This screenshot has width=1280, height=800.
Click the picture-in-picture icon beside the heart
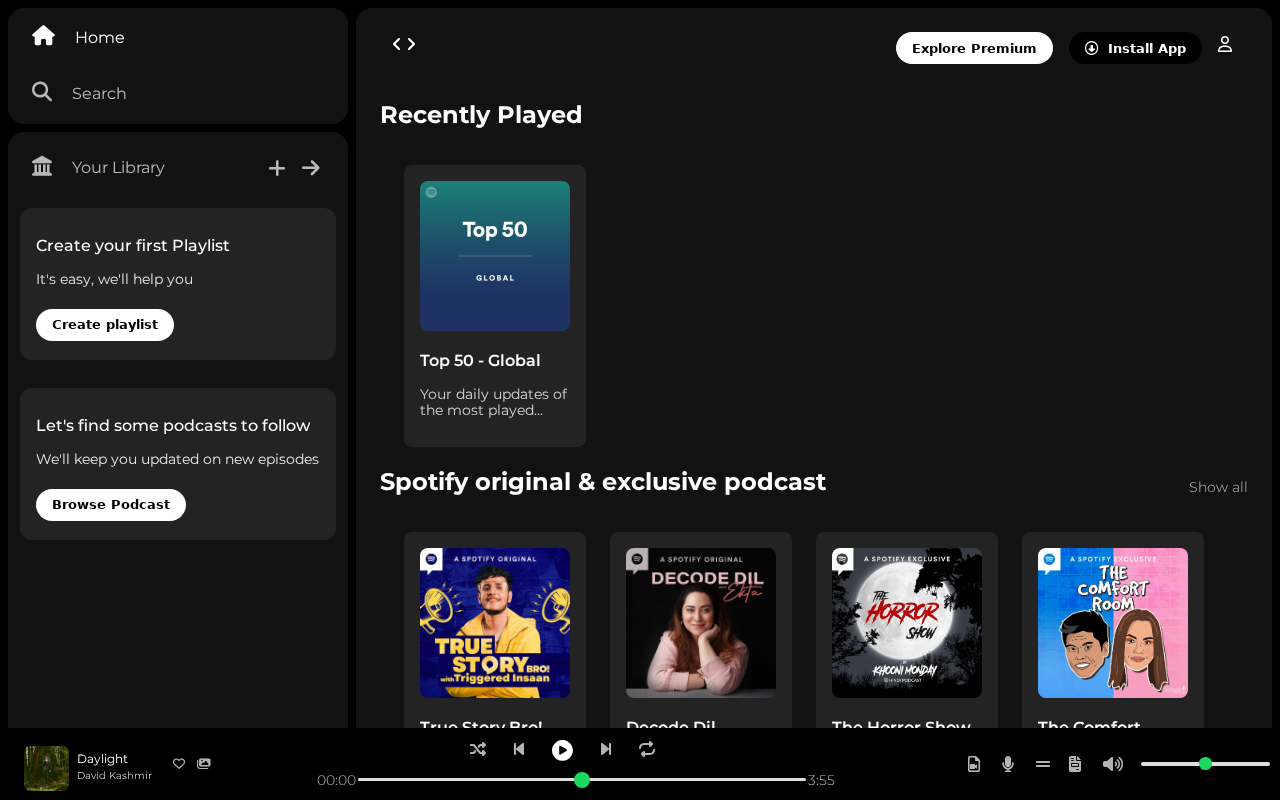[x=204, y=764]
